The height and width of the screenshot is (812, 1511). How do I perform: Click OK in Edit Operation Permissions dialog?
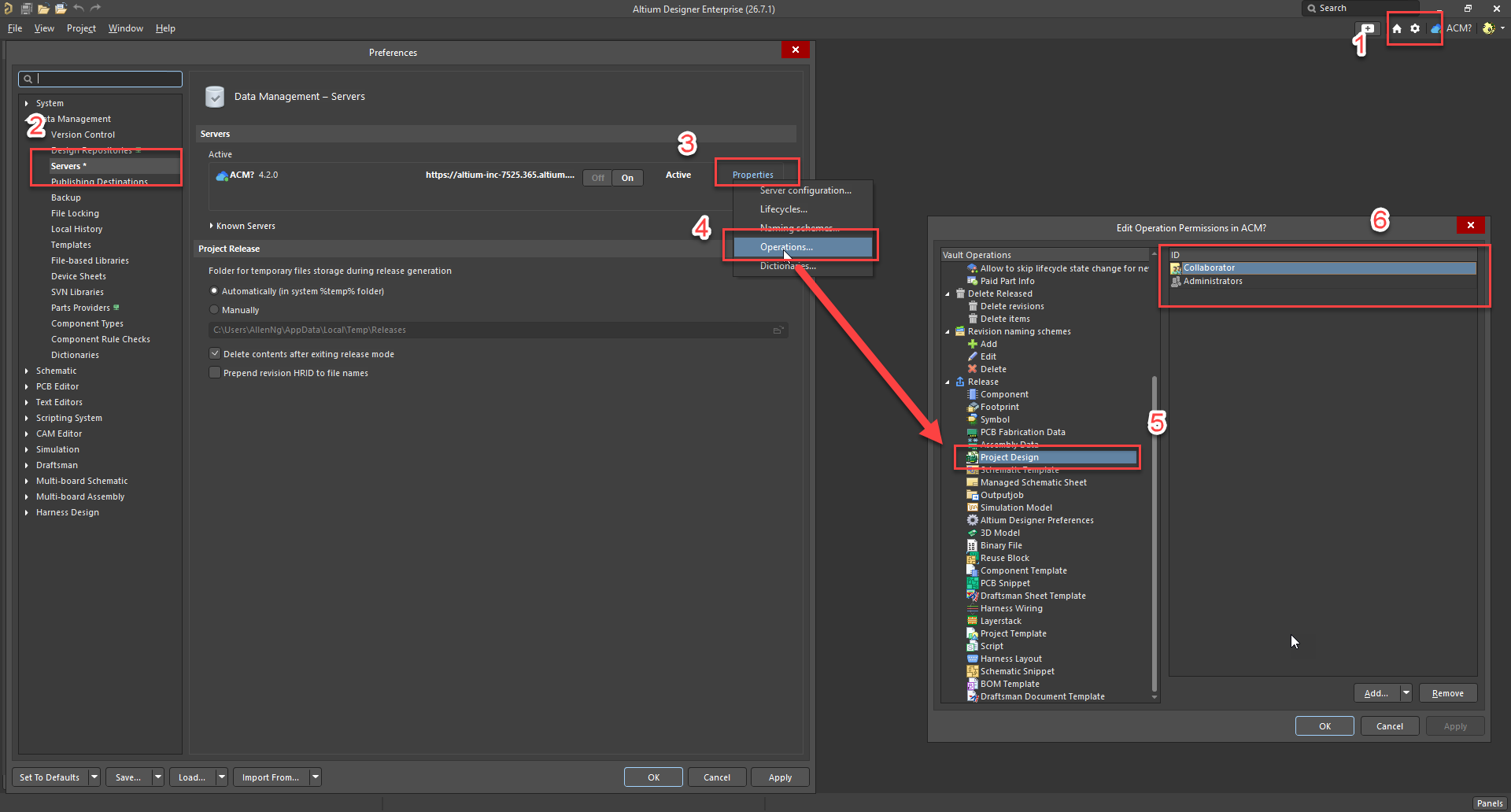point(1325,726)
